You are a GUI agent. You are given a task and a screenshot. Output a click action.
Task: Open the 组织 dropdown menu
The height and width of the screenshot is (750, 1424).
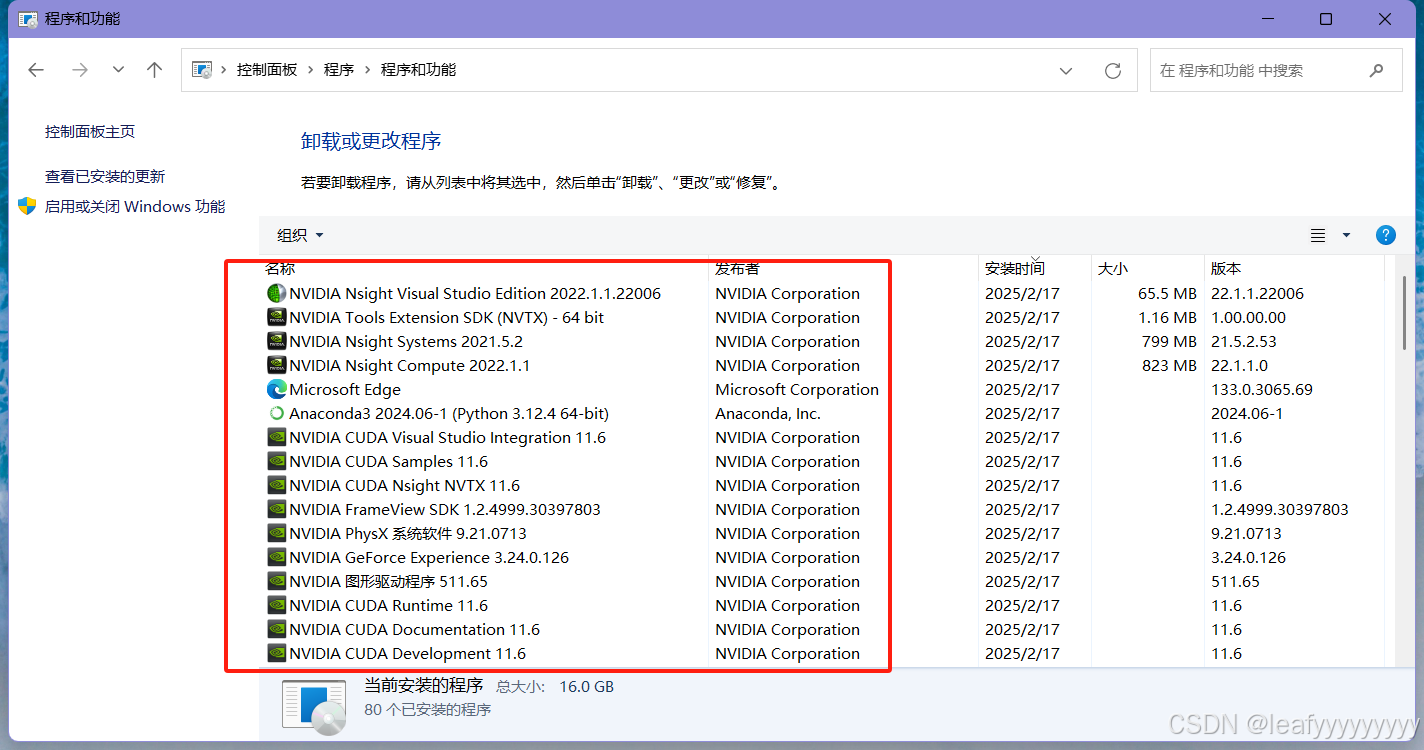point(300,235)
